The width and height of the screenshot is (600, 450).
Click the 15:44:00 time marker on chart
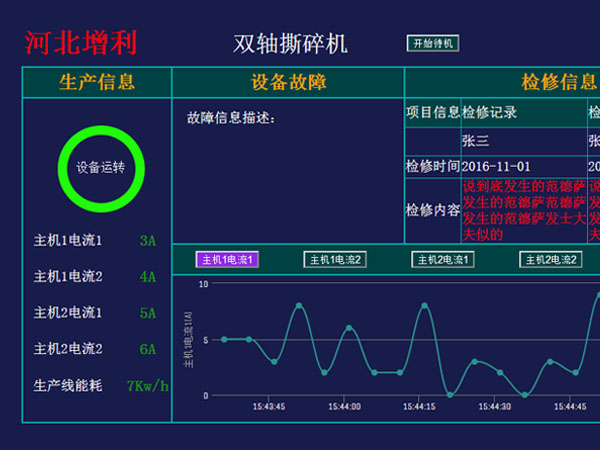point(343,407)
